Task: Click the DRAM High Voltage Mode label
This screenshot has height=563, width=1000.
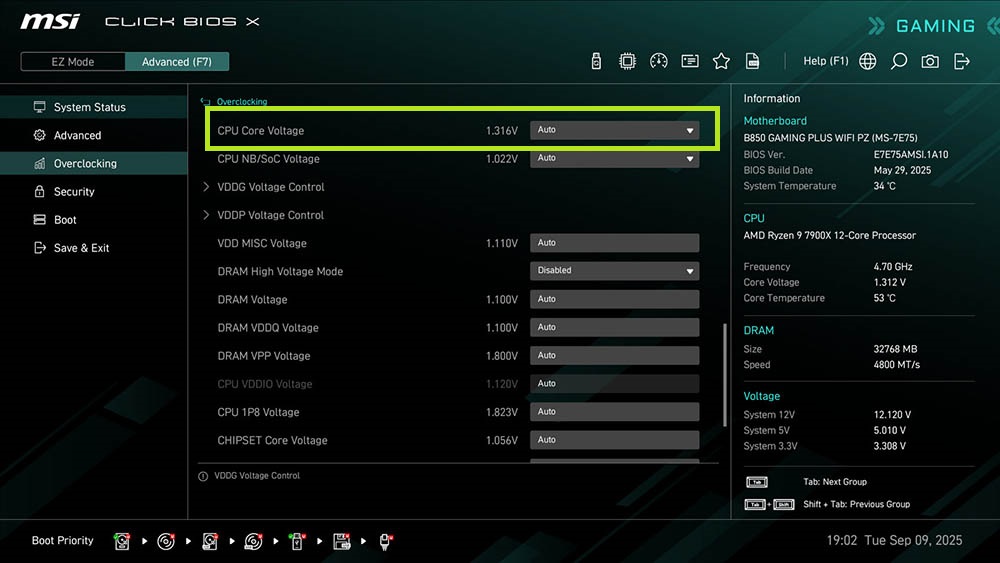Action: pyautogui.click(x=280, y=272)
